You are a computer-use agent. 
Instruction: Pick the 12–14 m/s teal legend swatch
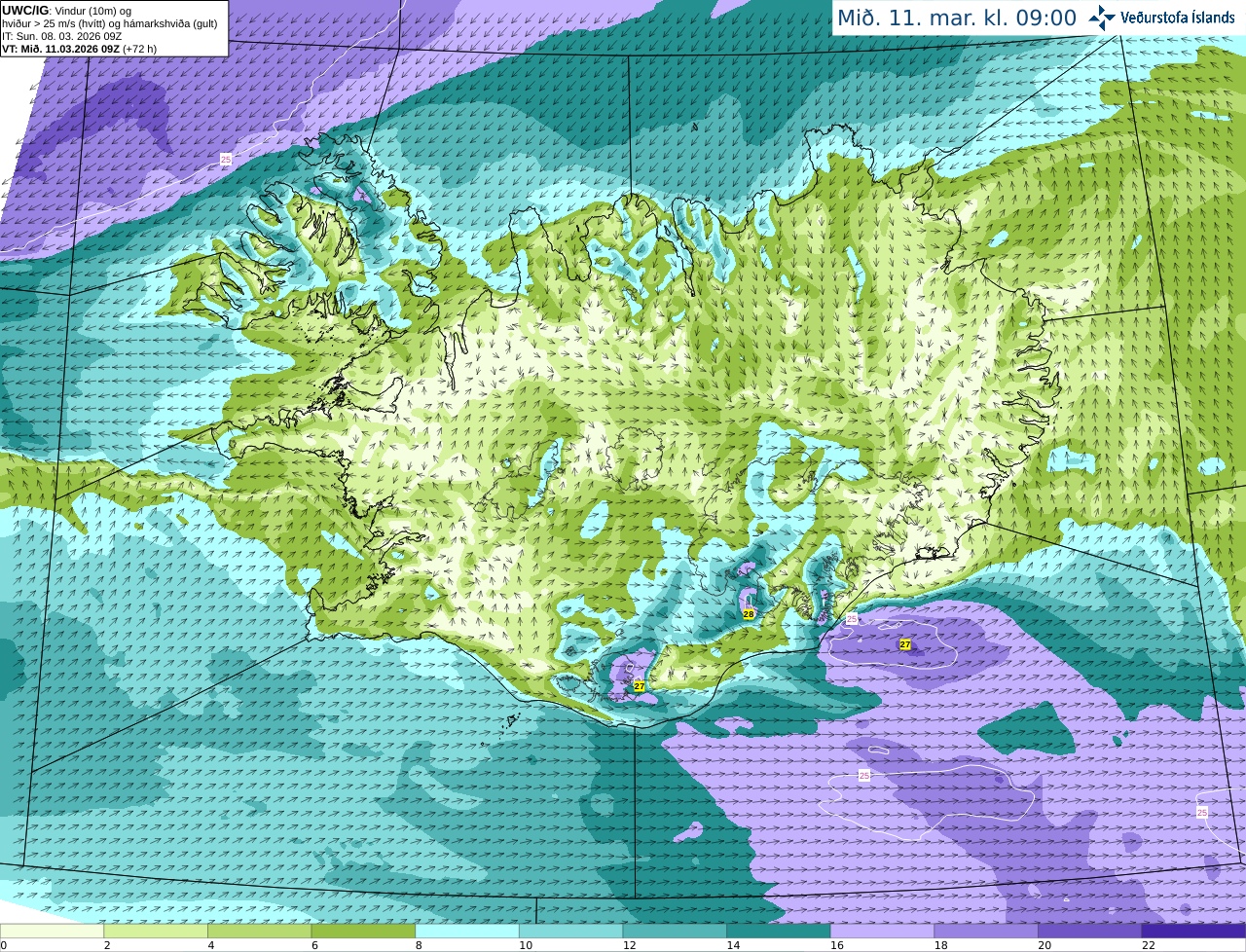click(675, 931)
